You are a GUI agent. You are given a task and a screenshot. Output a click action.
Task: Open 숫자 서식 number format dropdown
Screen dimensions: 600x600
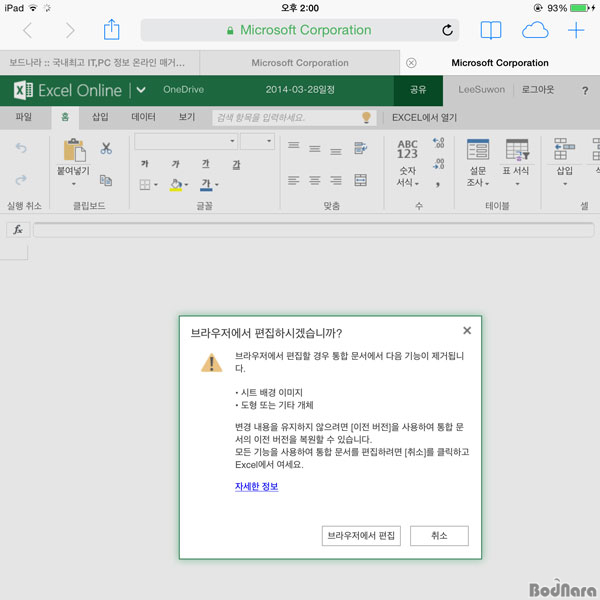pos(408,163)
